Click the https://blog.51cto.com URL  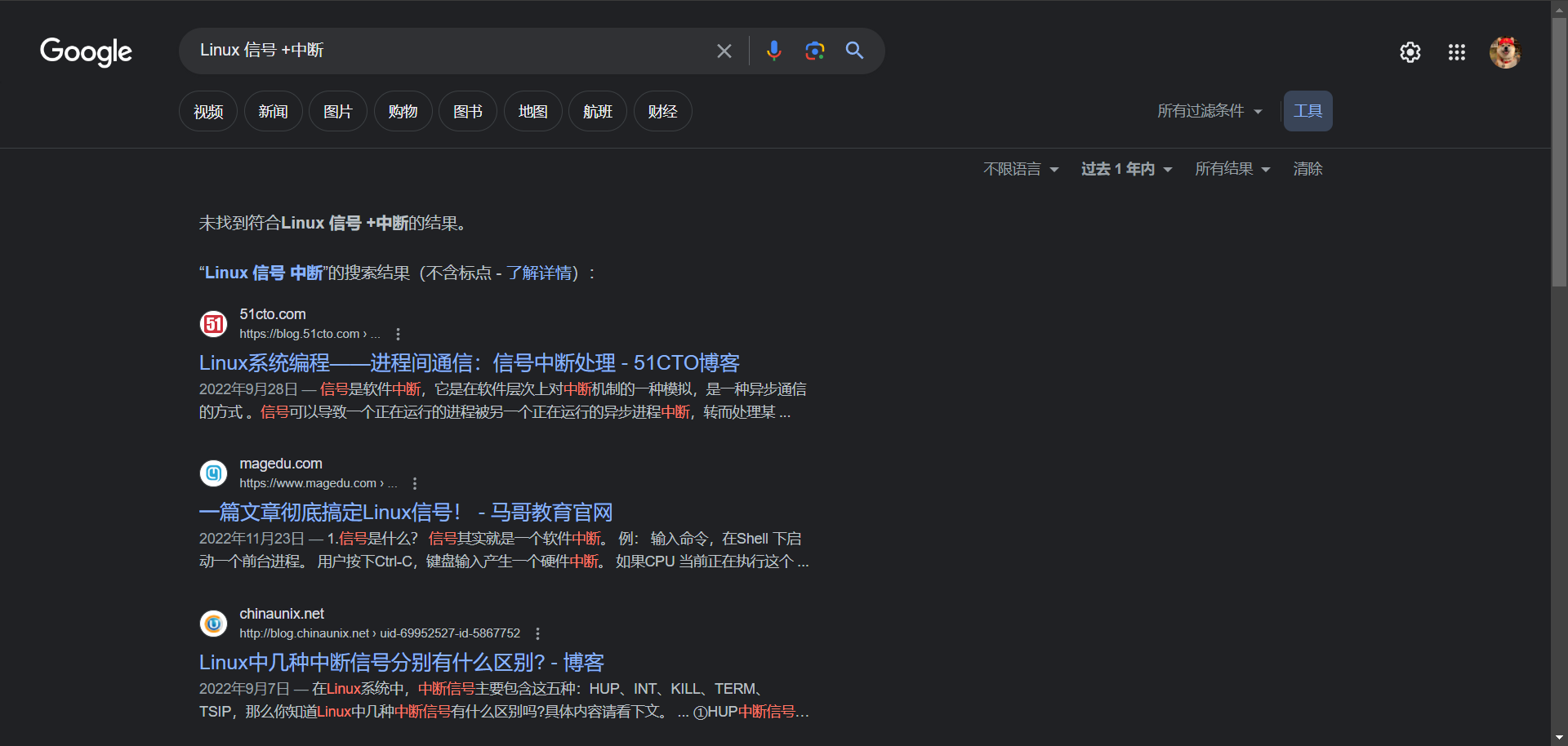click(x=310, y=334)
